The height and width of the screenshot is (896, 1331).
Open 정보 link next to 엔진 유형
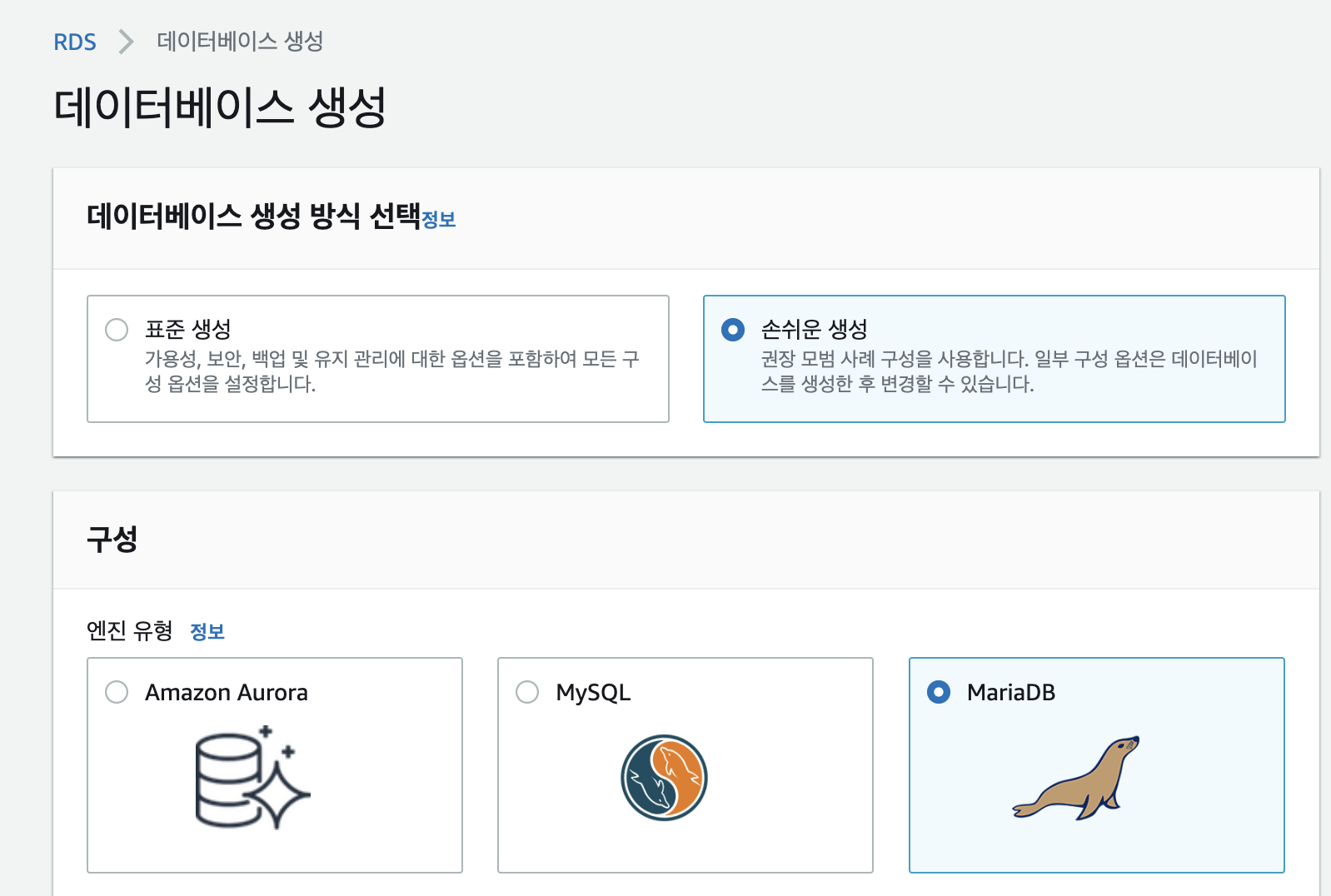point(207,632)
